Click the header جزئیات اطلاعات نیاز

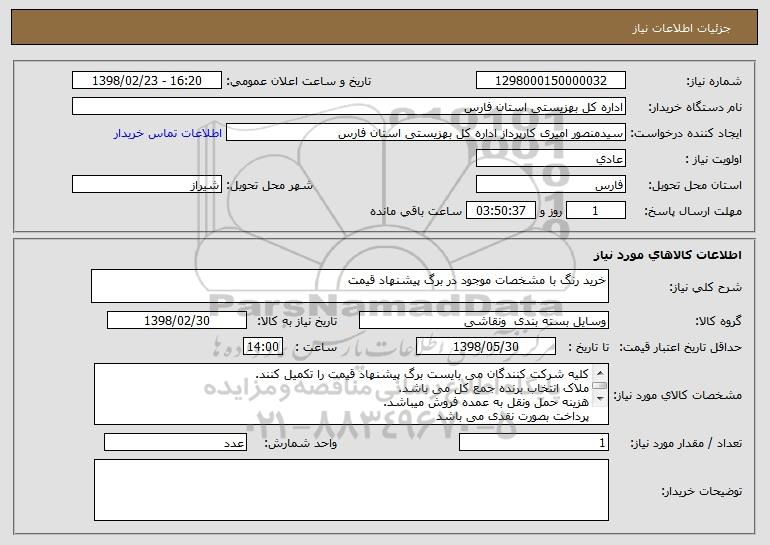(x=681, y=28)
